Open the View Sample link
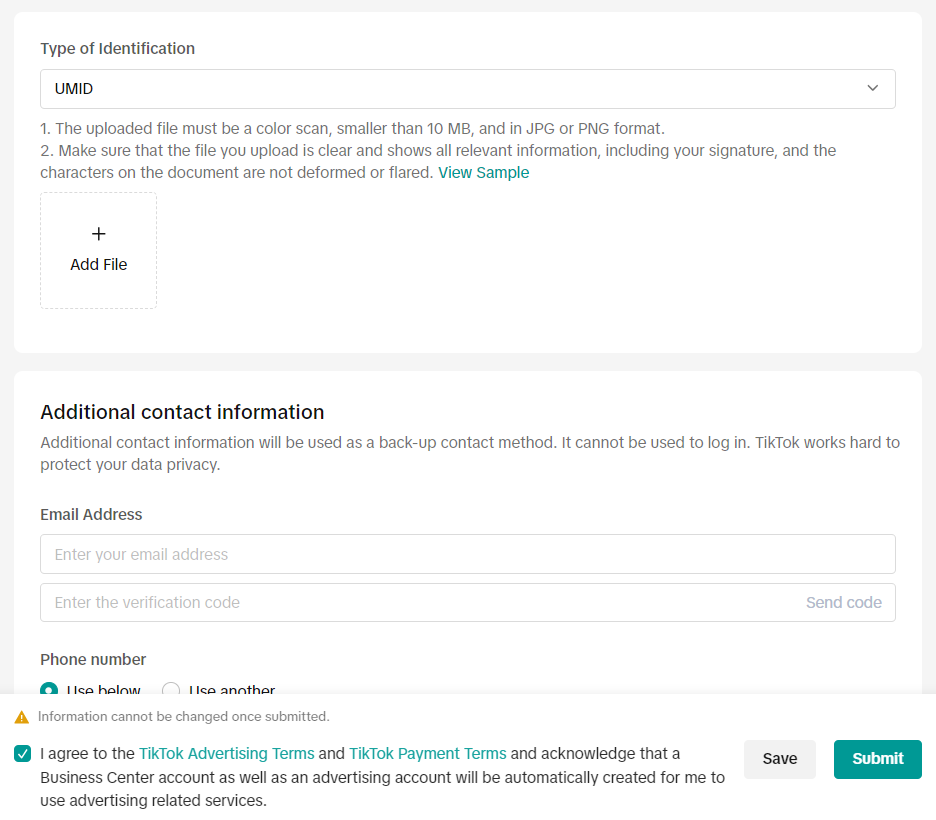936x820 pixels. coord(483,173)
